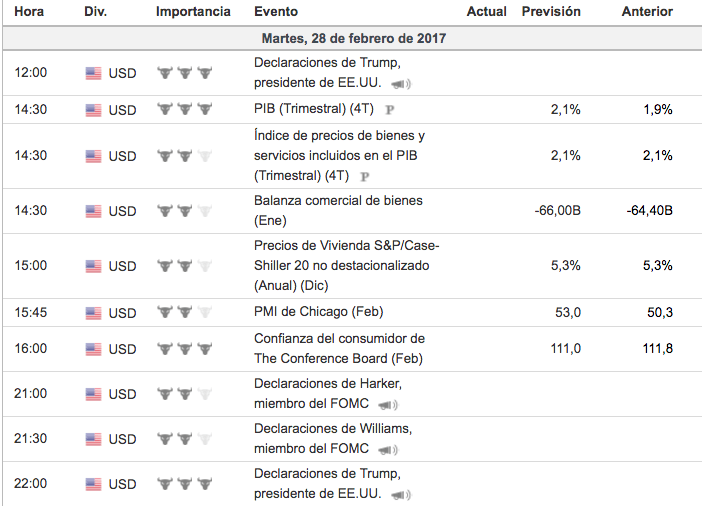Sort by the Hora column header
This screenshot has width=702, height=506.
30,12
